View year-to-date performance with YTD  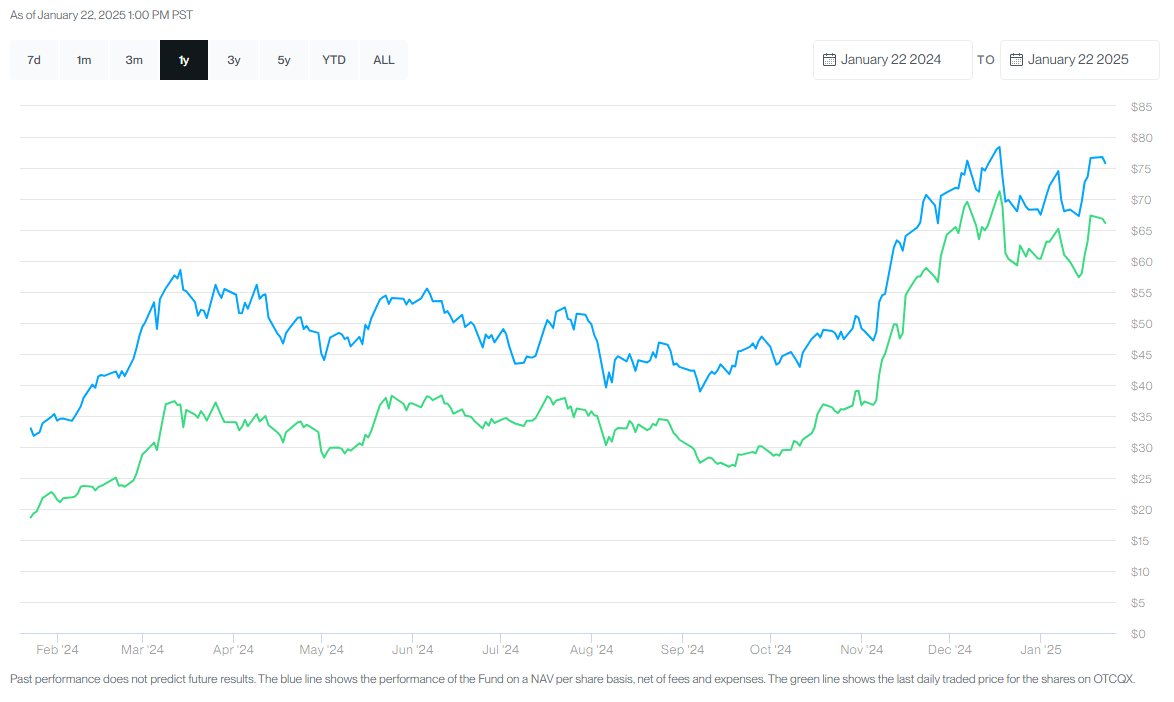coord(333,59)
